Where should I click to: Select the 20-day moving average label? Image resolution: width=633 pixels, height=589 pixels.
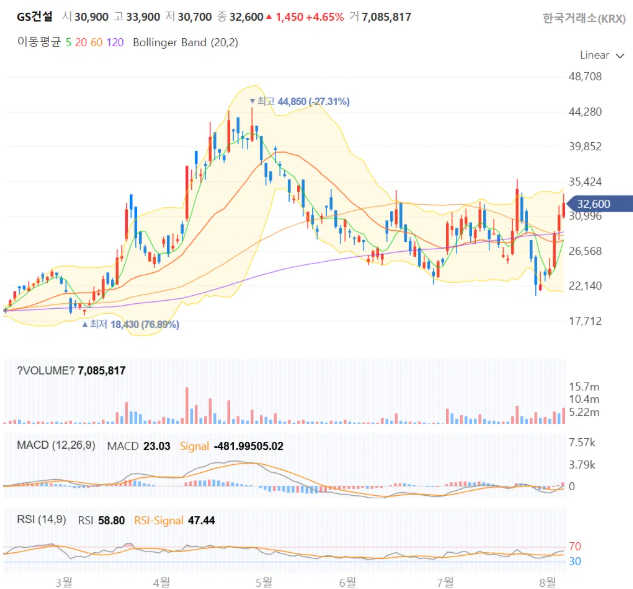coord(81,42)
